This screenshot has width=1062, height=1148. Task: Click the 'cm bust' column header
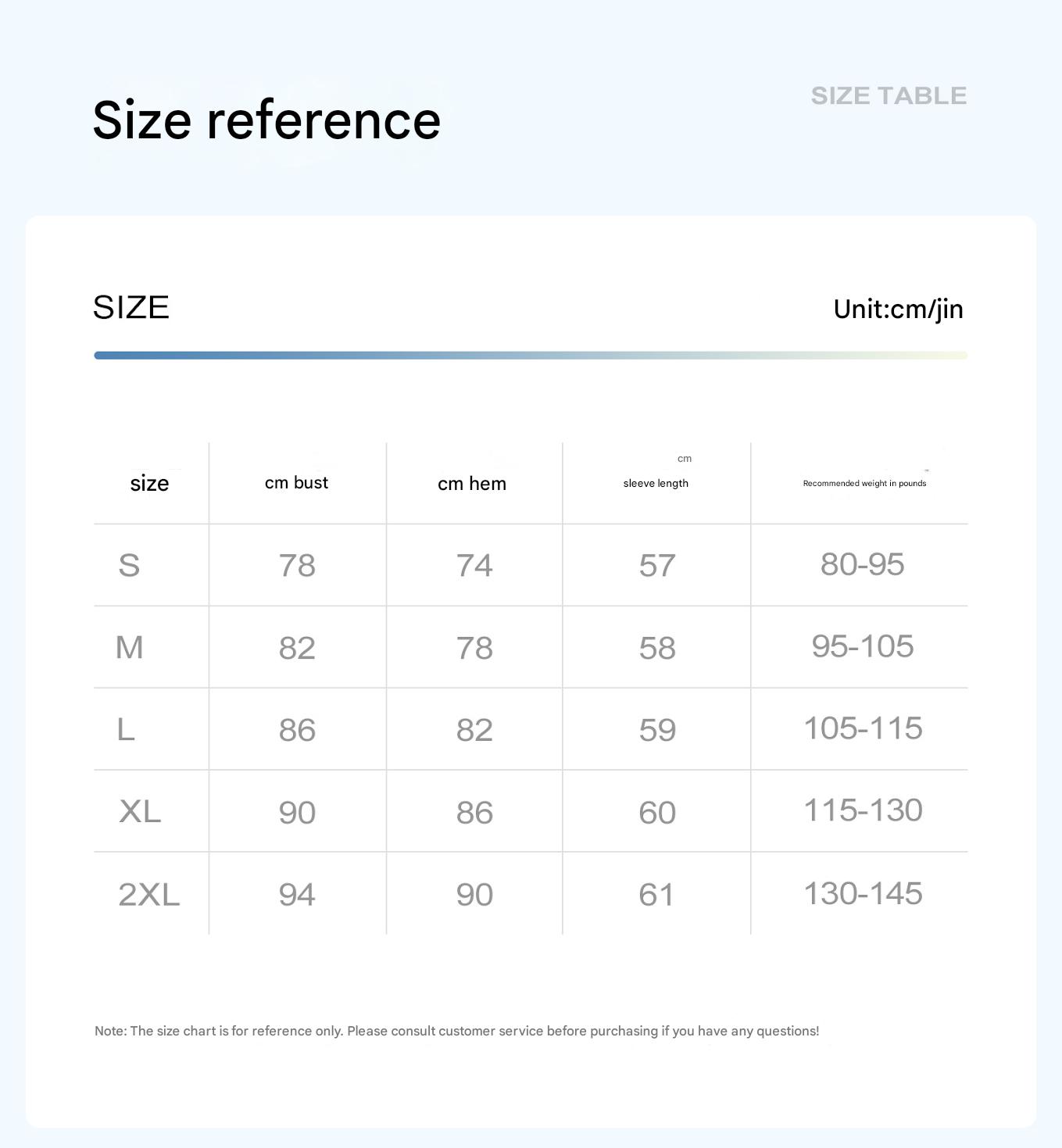(x=296, y=483)
